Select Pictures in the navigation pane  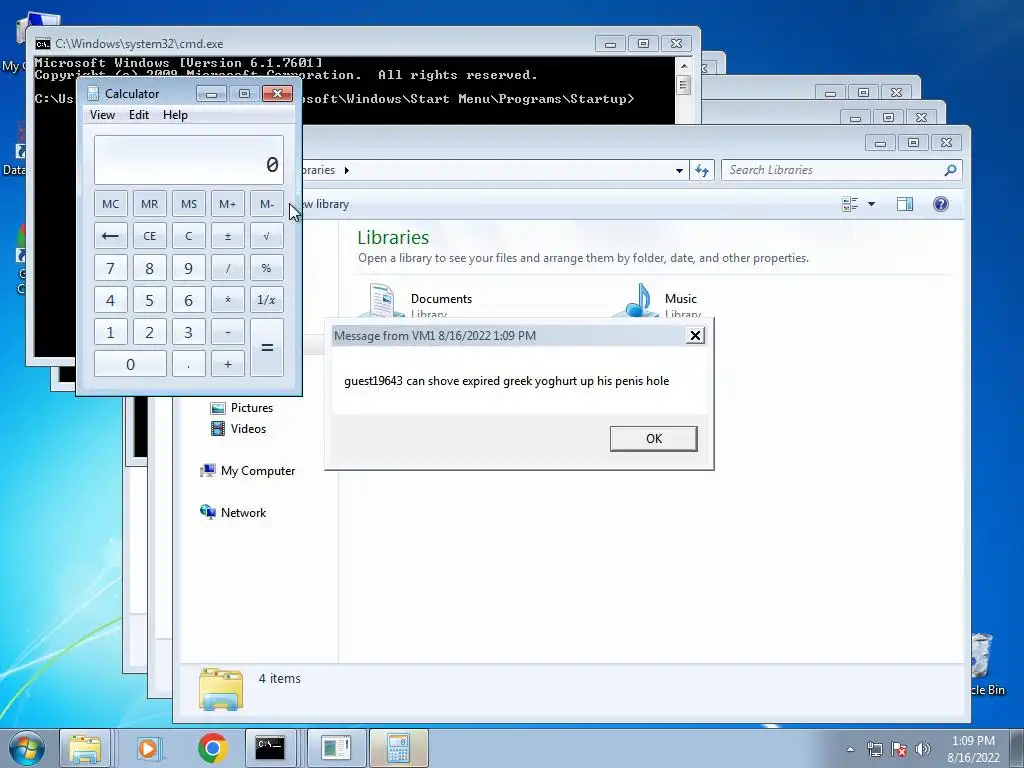click(242, 408)
